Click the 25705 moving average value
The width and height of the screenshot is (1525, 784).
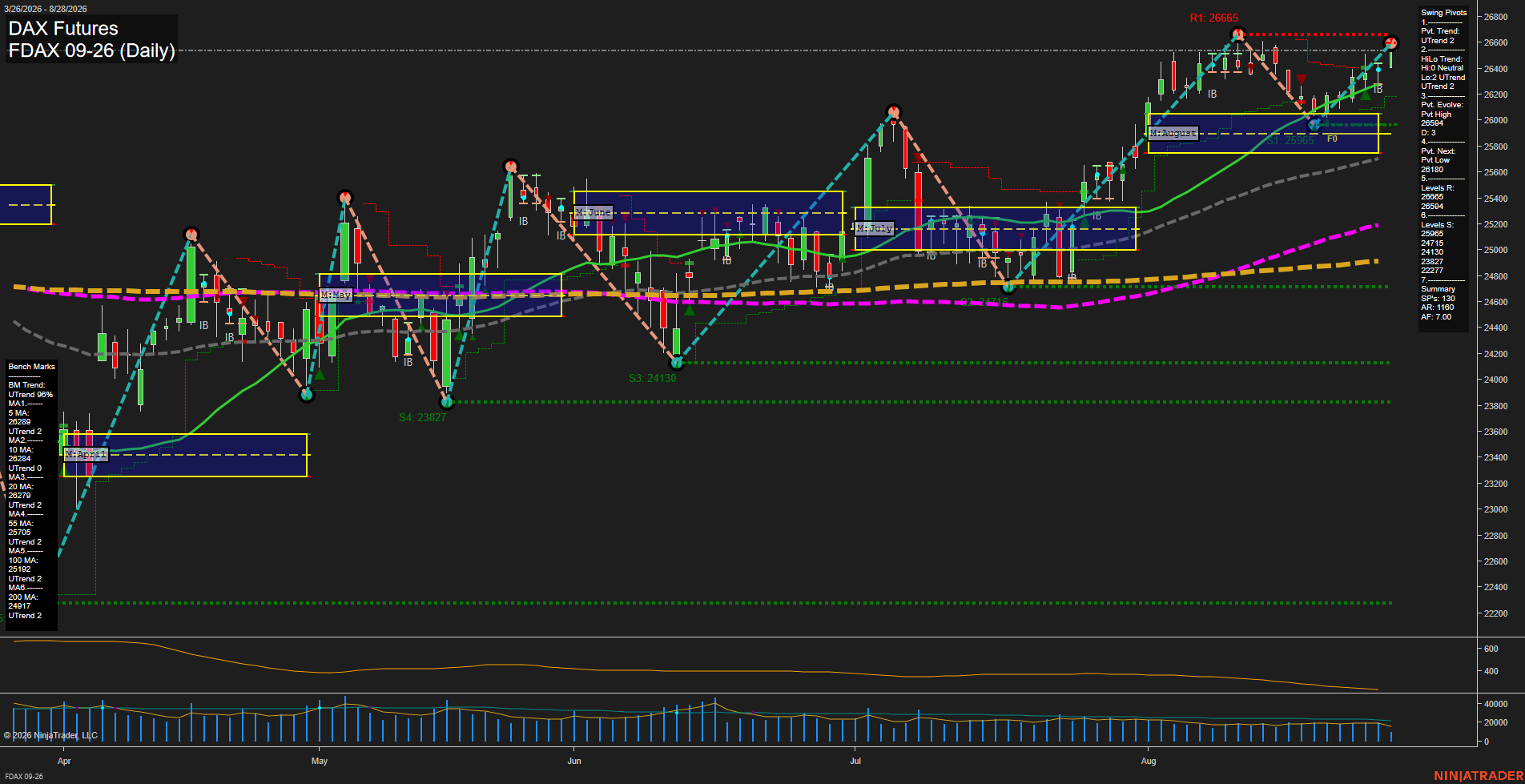[x=19, y=533]
